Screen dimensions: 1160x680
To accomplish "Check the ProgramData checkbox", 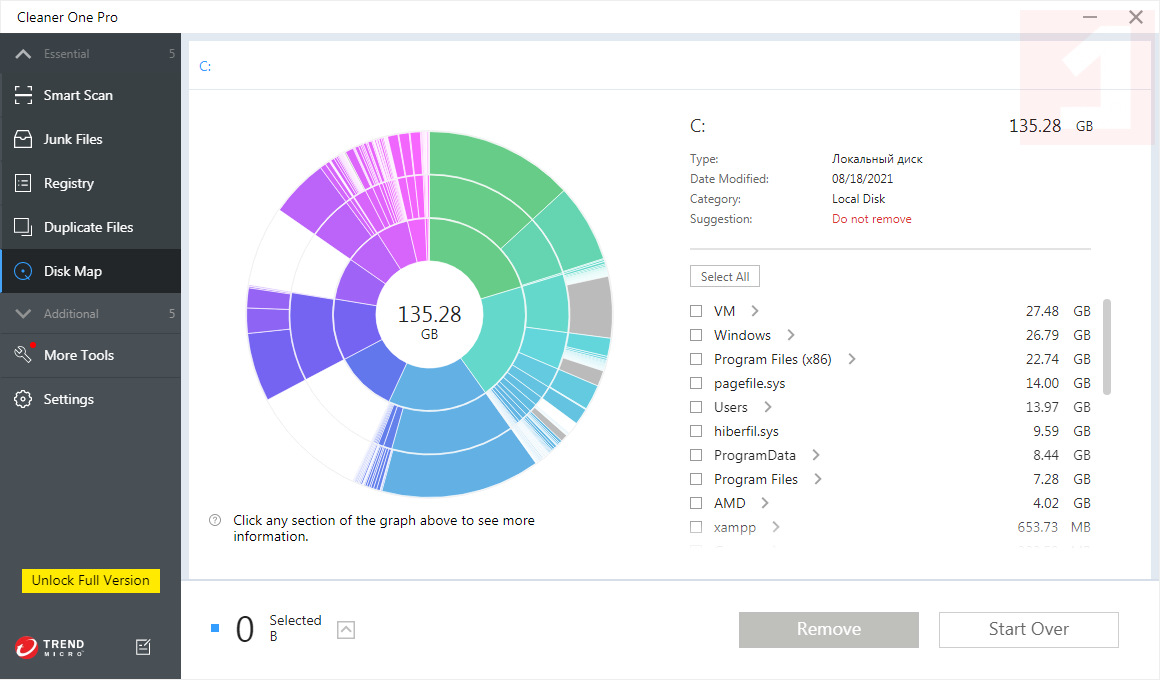I will point(696,455).
